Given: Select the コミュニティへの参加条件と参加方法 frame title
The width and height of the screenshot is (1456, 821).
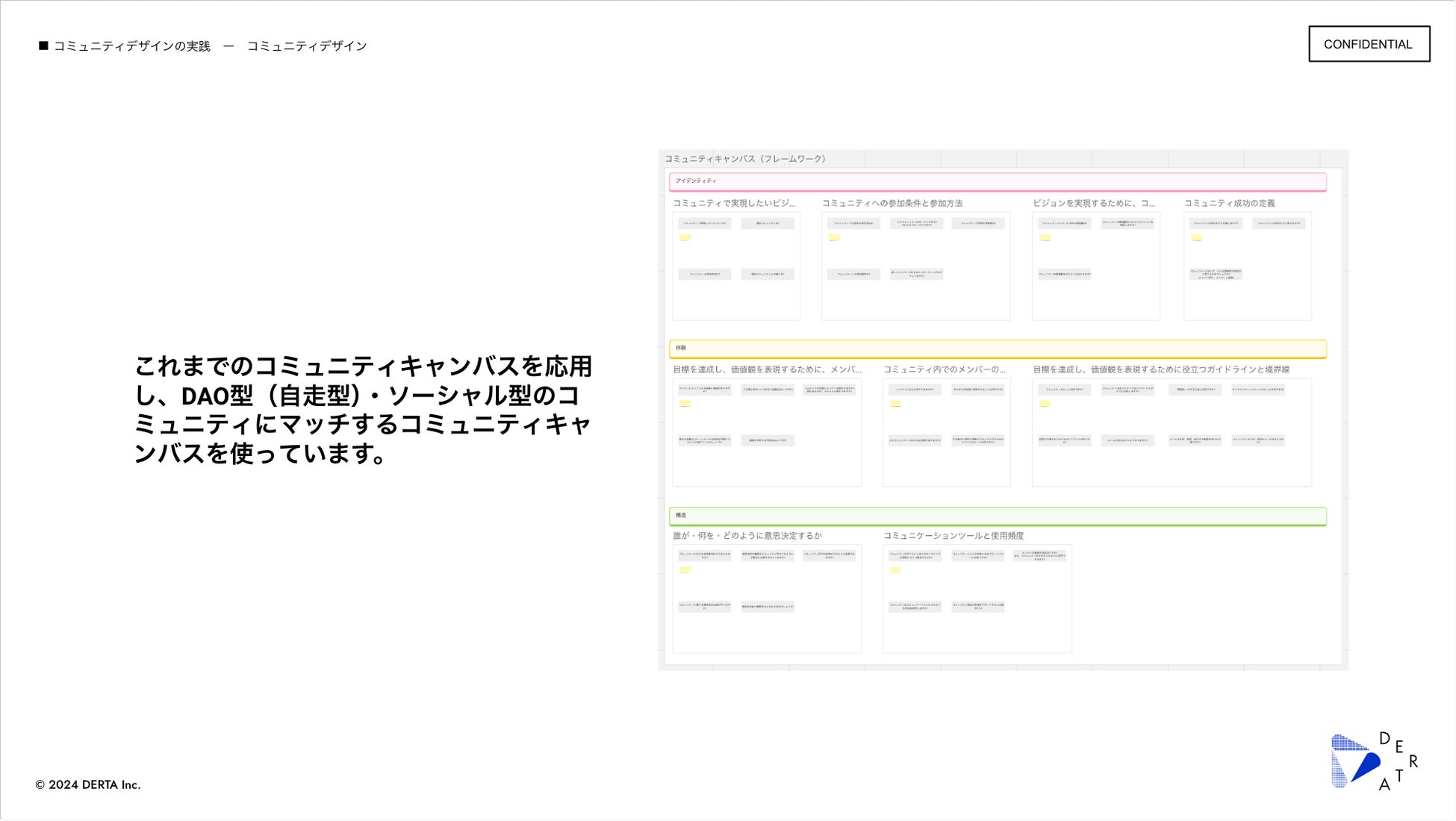Looking at the screenshot, I should [x=892, y=203].
